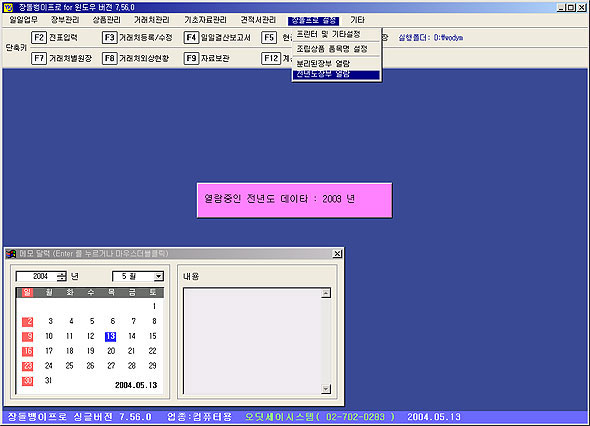The height and width of the screenshot is (426, 590).
Task: Click the F5 shortcut key box
Action: (269, 38)
